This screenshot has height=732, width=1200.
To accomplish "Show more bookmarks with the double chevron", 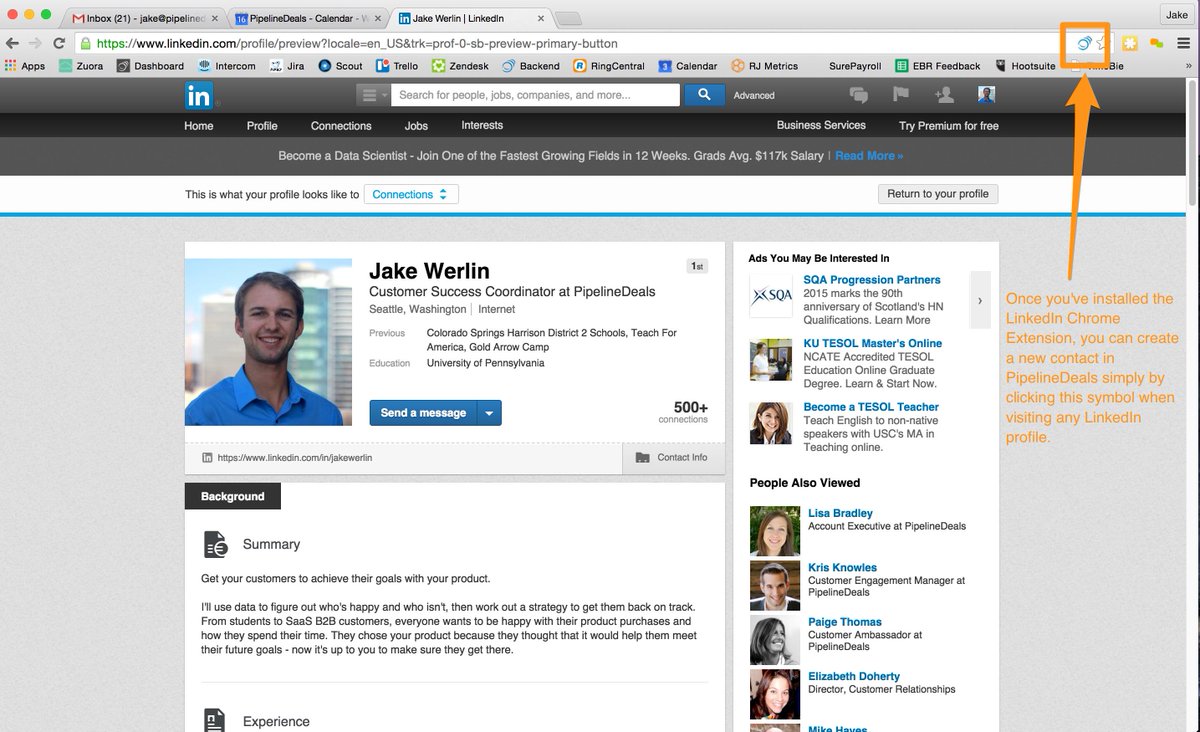I will coord(1188,66).
